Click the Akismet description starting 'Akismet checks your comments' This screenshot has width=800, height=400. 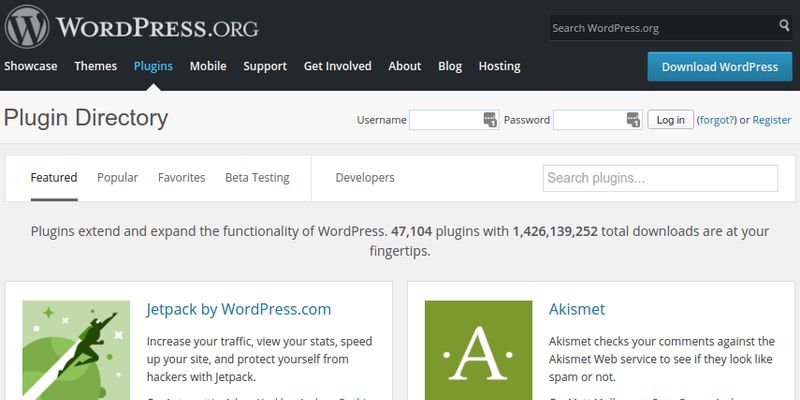[x=662, y=359]
